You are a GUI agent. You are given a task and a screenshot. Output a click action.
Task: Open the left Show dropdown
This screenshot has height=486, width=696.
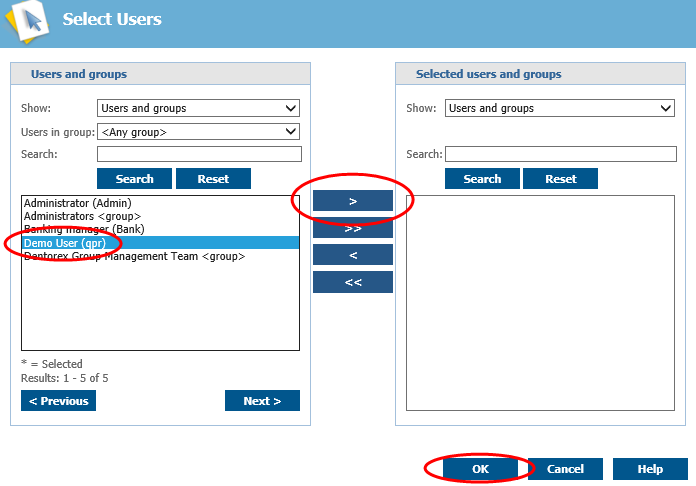pyautogui.click(x=198, y=108)
